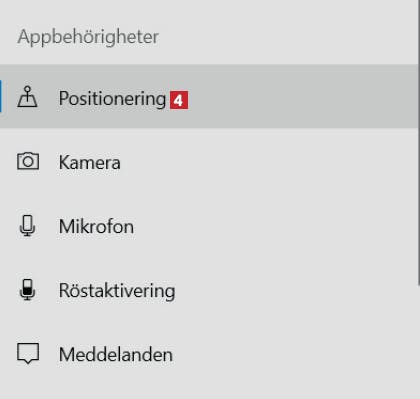This screenshot has width=420, height=399.
Task: Click the Positionering location pin icon
Action: click(x=27, y=97)
